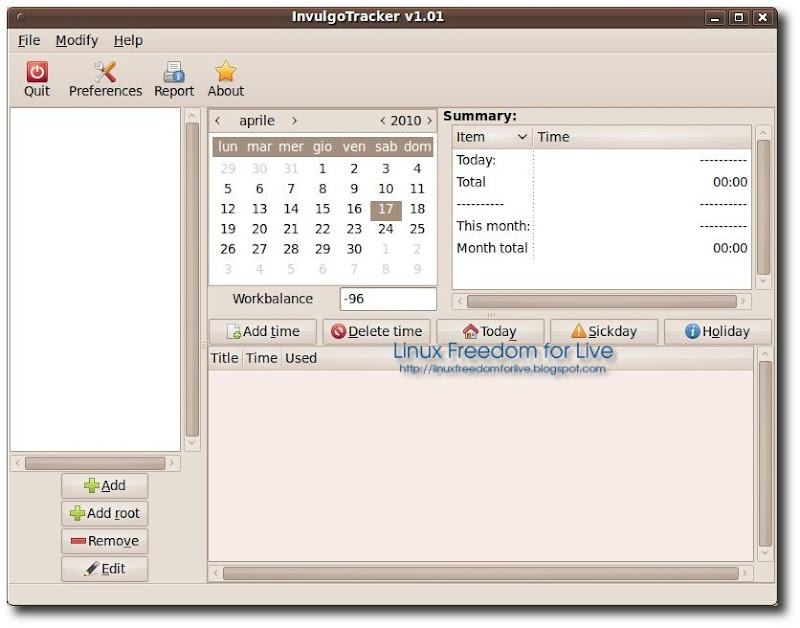The width and height of the screenshot is (800, 628).
Task: Minimize the InvulgoTracker window
Action: click(715, 18)
